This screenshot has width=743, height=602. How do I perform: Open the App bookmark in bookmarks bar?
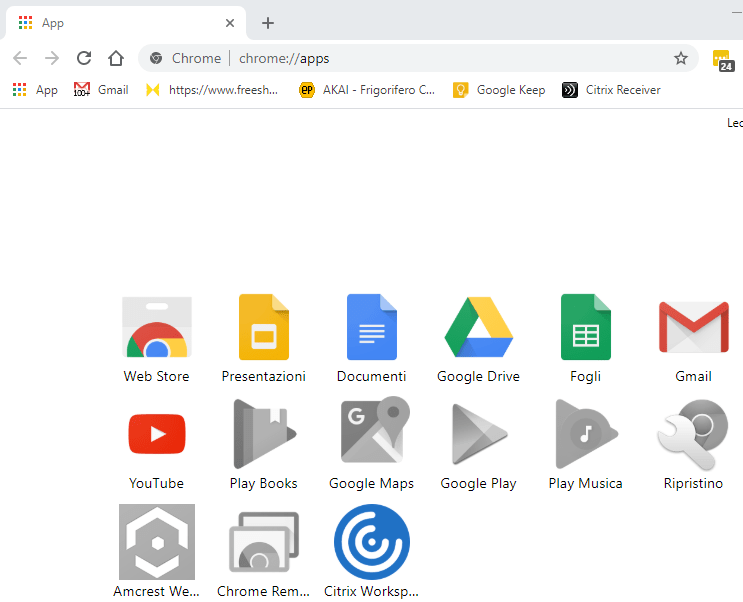[x=35, y=90]
